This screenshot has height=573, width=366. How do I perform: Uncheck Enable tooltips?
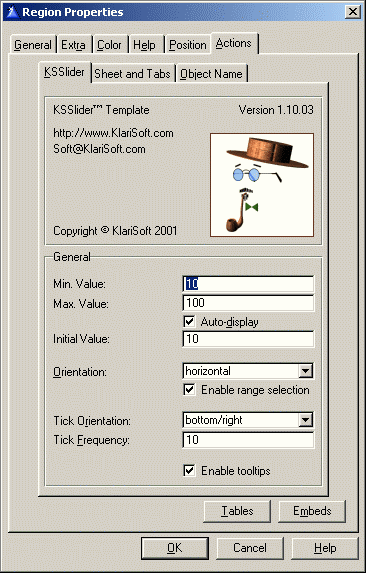[x=189, y=471]
